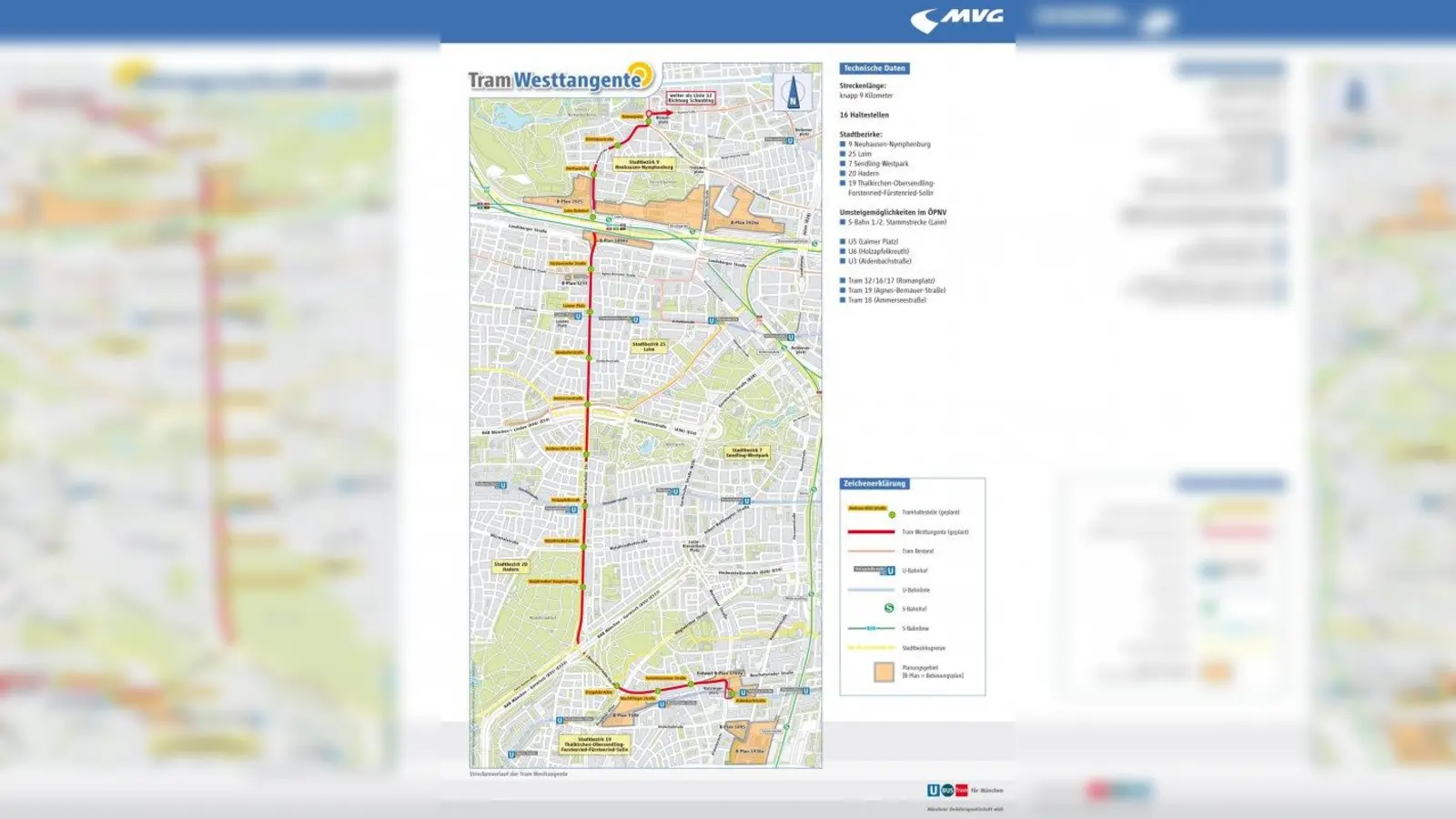Select the U-Bahnhof symbol shown in the legend
Viewport: 1456px width, 819px height.
point(890,570)
